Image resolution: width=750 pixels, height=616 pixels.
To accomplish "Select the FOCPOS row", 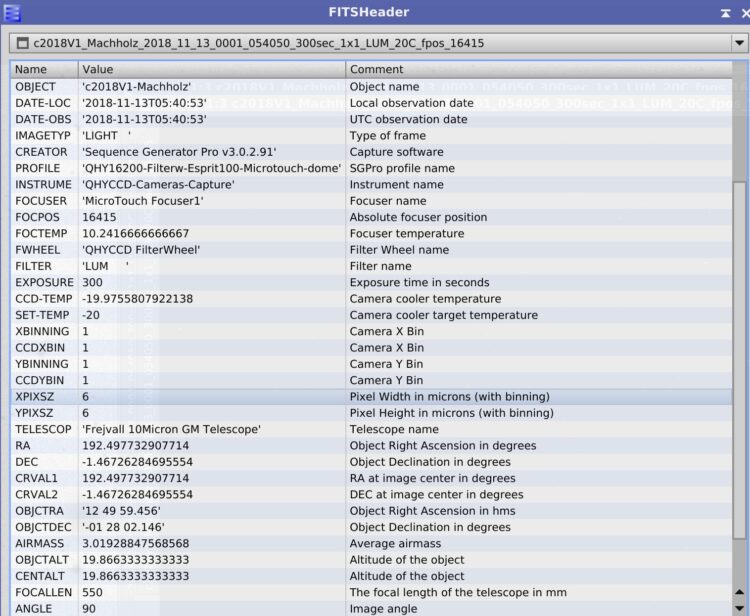I will pos(371,217).
